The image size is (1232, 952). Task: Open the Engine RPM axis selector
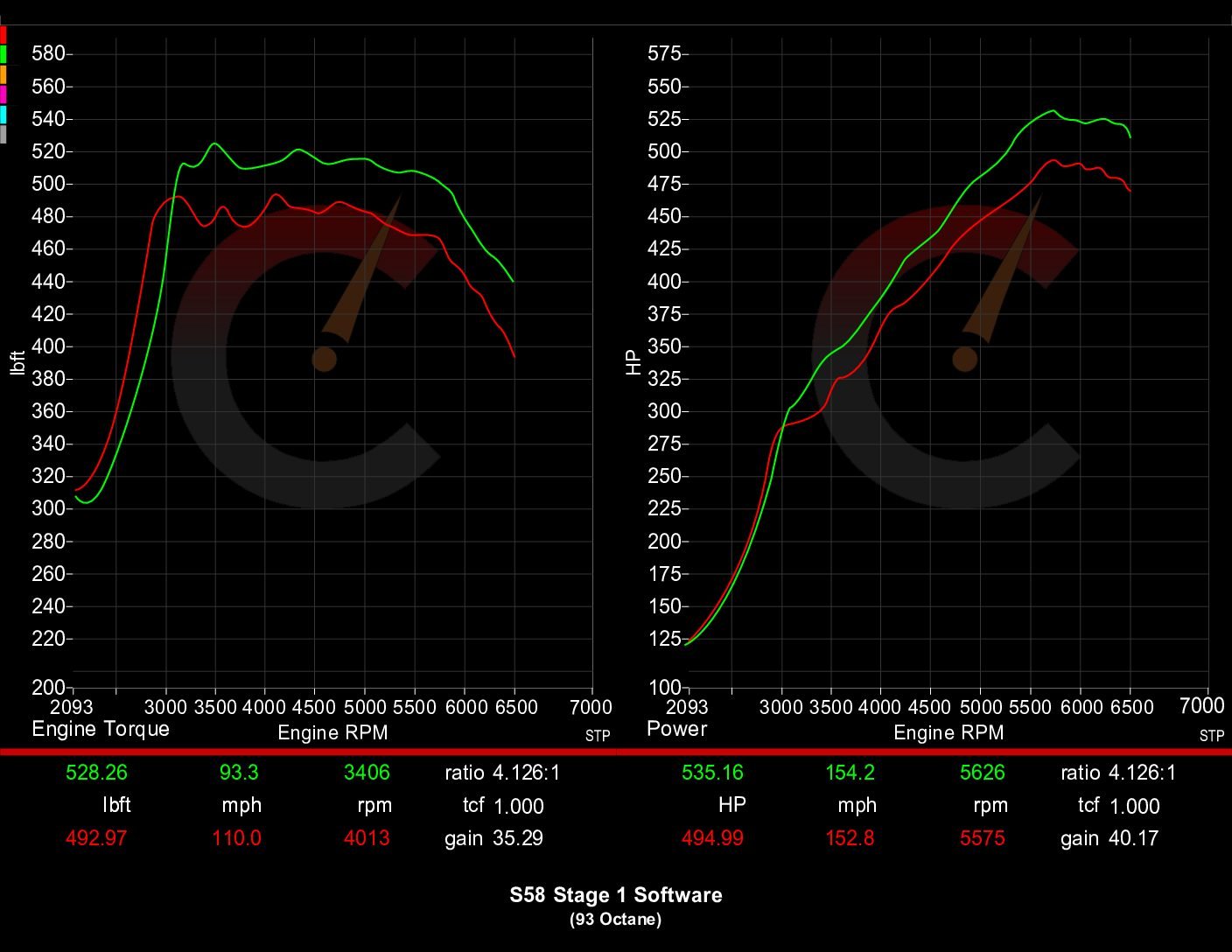point(332,733)
